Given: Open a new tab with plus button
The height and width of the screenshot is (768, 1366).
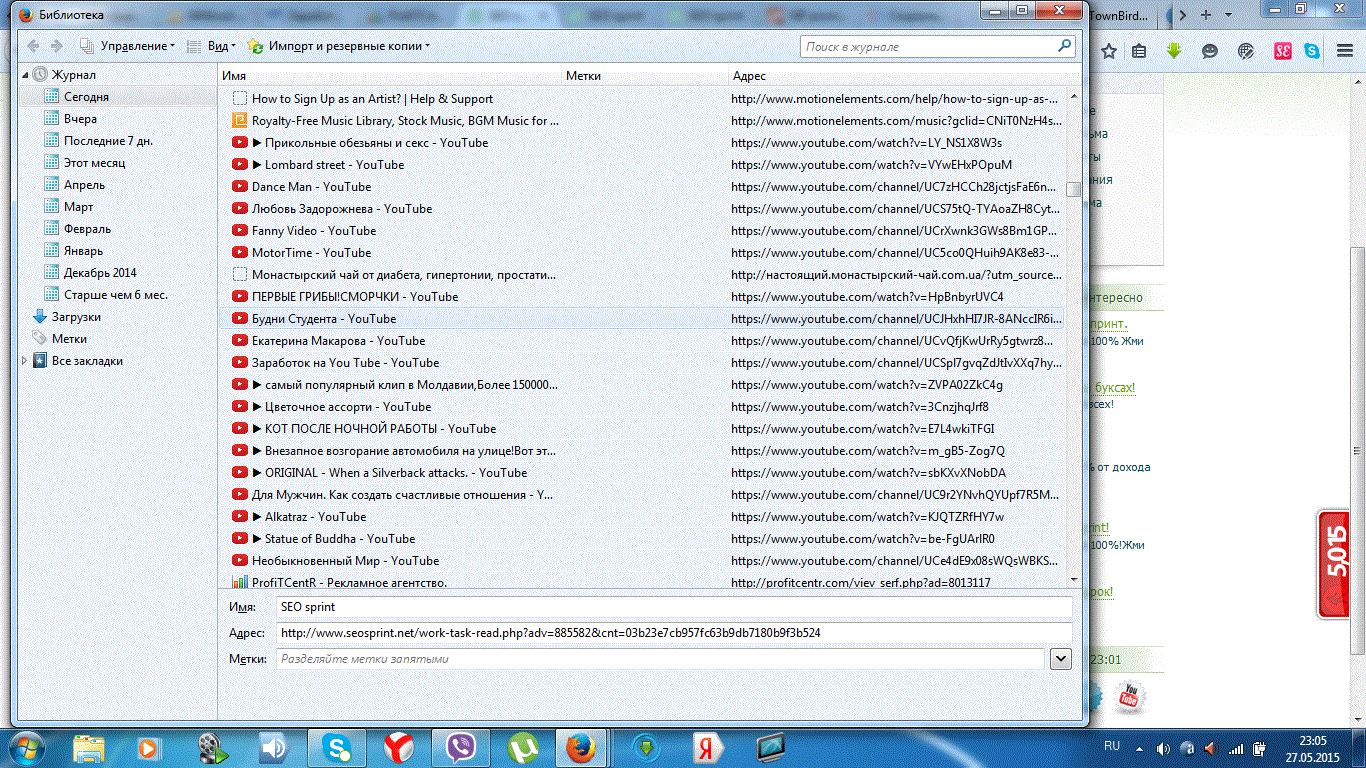Looking at the screenshot, I should pyautogui.click(x=1206, y=15).
